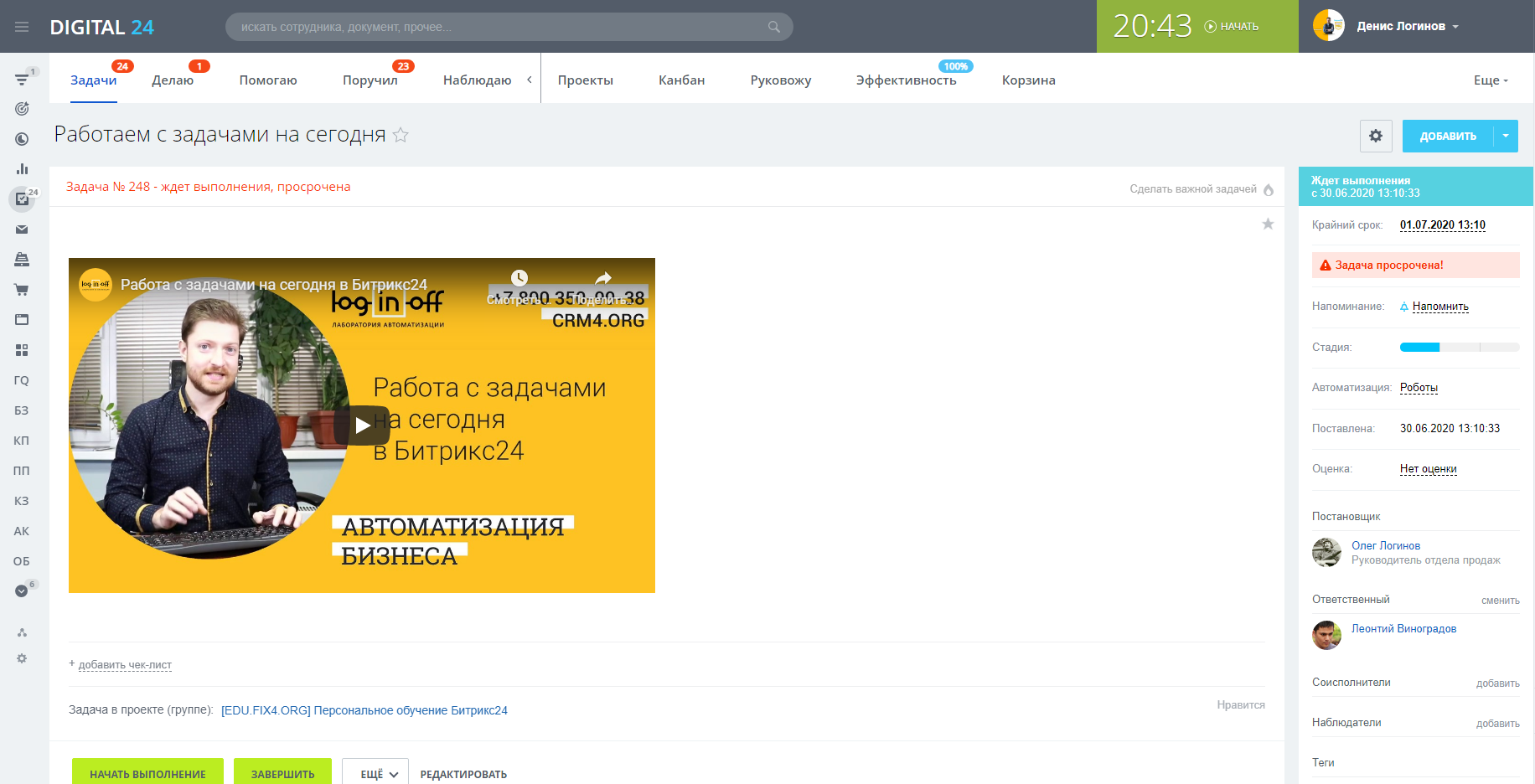Open the bar chart reports sidebar icon
The image size is (1535, 784).
(22, 169)
